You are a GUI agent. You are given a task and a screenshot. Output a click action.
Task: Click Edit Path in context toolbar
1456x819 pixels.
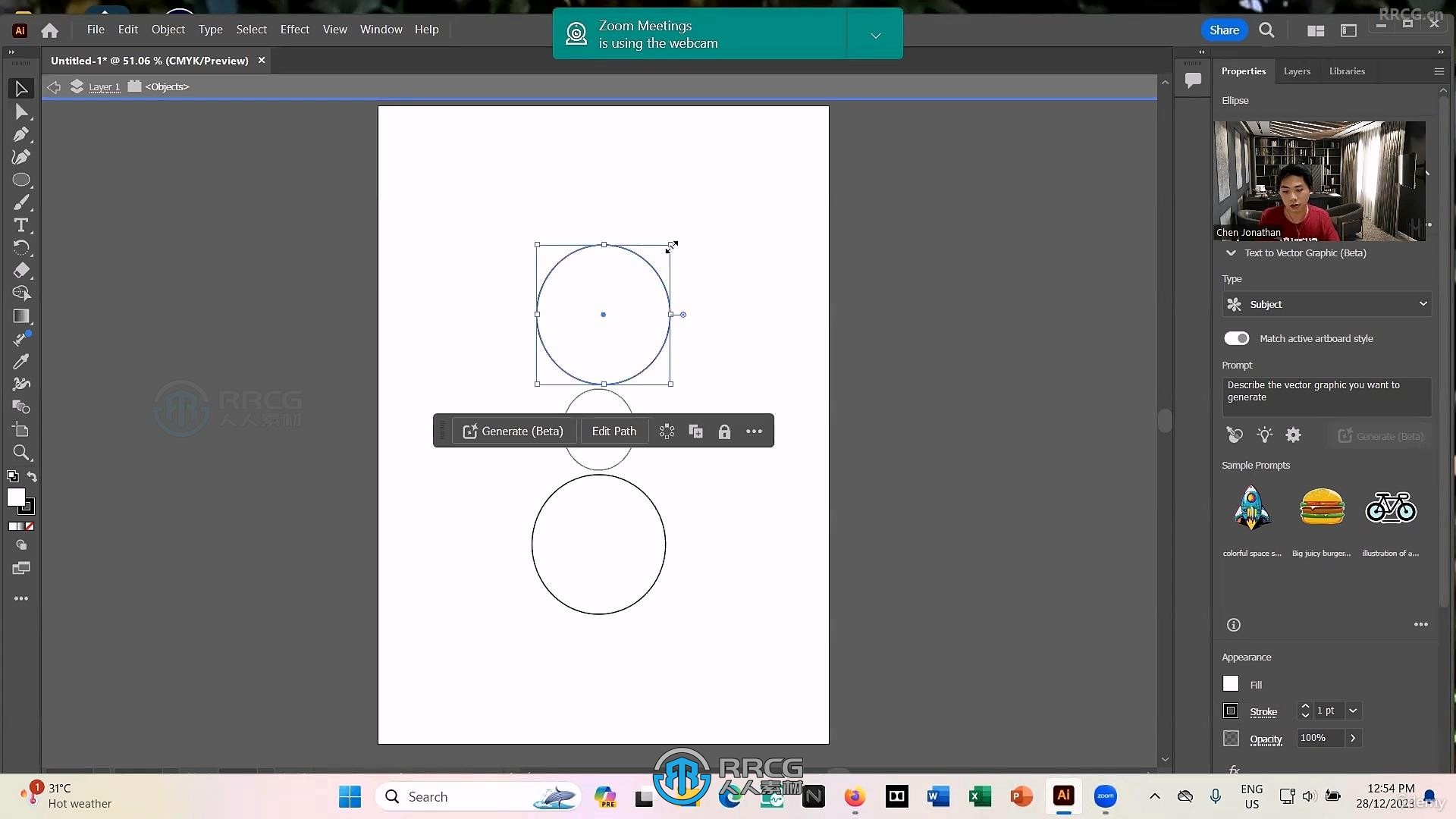614,431
